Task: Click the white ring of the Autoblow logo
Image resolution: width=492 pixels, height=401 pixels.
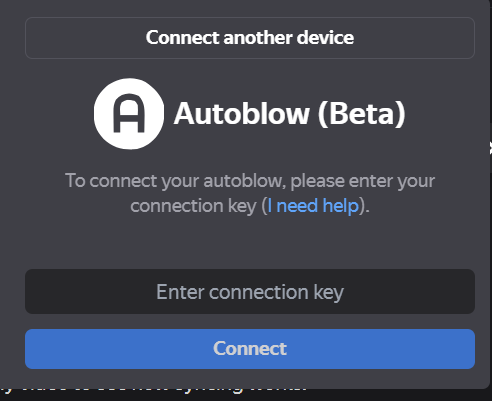Action: 100,114
